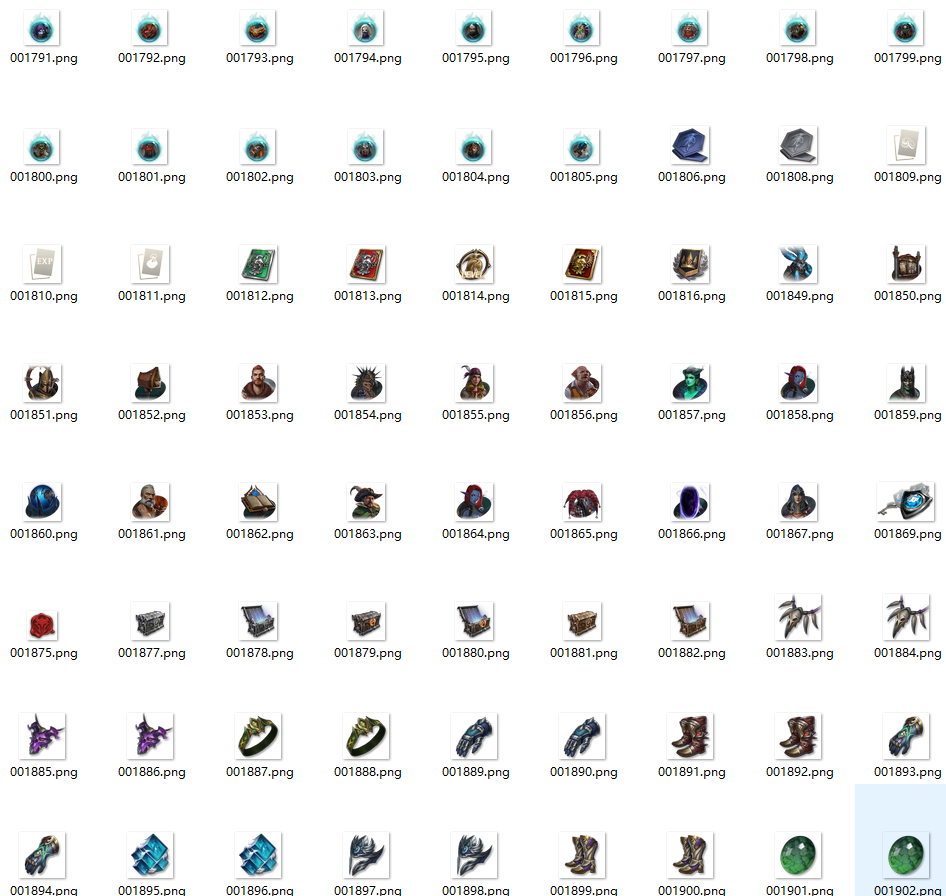The height and width of the screenshot is (896, 946).
Task: Select the file named 001791.png
Action: (x=41, y=27)
